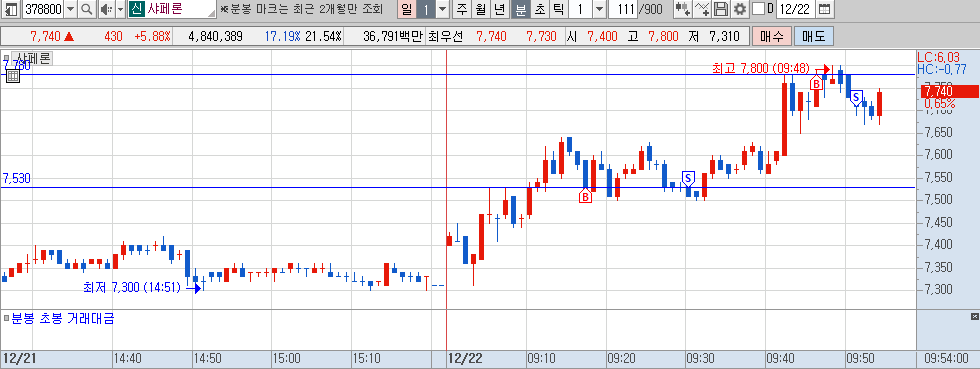The height and width of the screenshot is (369, 980).
Task: Toggle the 분봉 초봉 거래대금 indicator marker
Action: click(7, 319)
